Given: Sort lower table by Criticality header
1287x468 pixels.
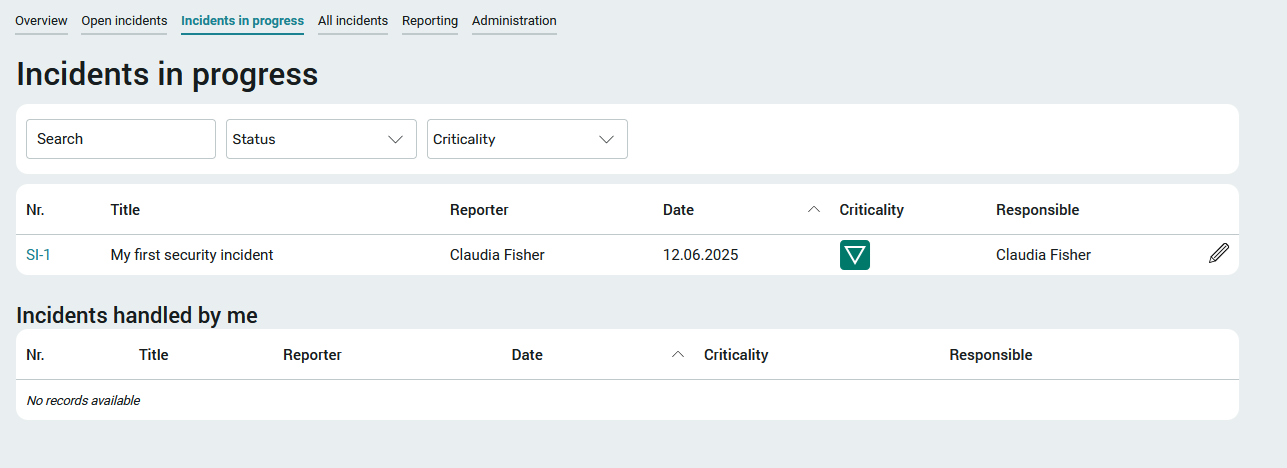Looking at the screenshot, I should [736, 355].
